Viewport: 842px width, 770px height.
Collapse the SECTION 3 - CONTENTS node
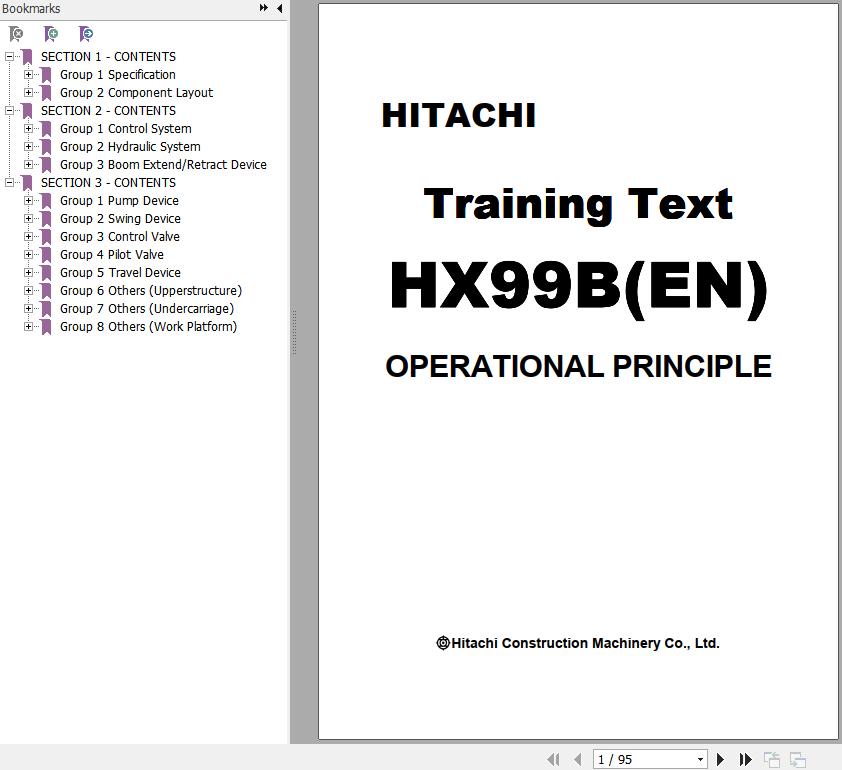[x=10, y=183]
